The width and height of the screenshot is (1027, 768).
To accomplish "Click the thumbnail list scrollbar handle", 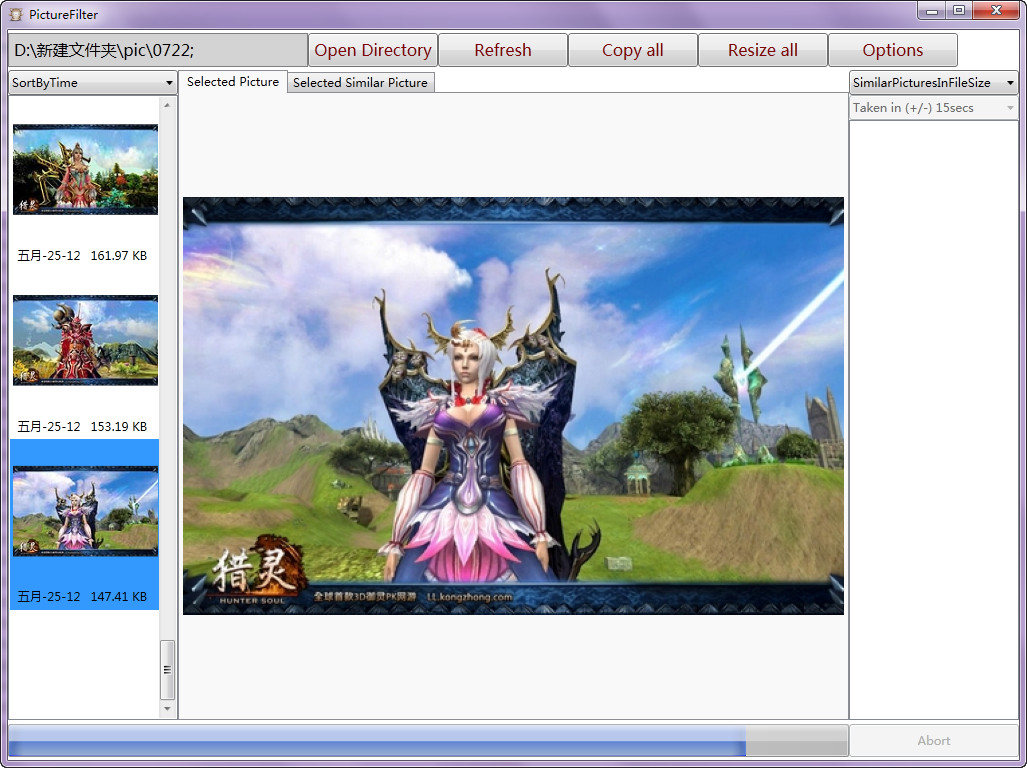I will point(168,670).
